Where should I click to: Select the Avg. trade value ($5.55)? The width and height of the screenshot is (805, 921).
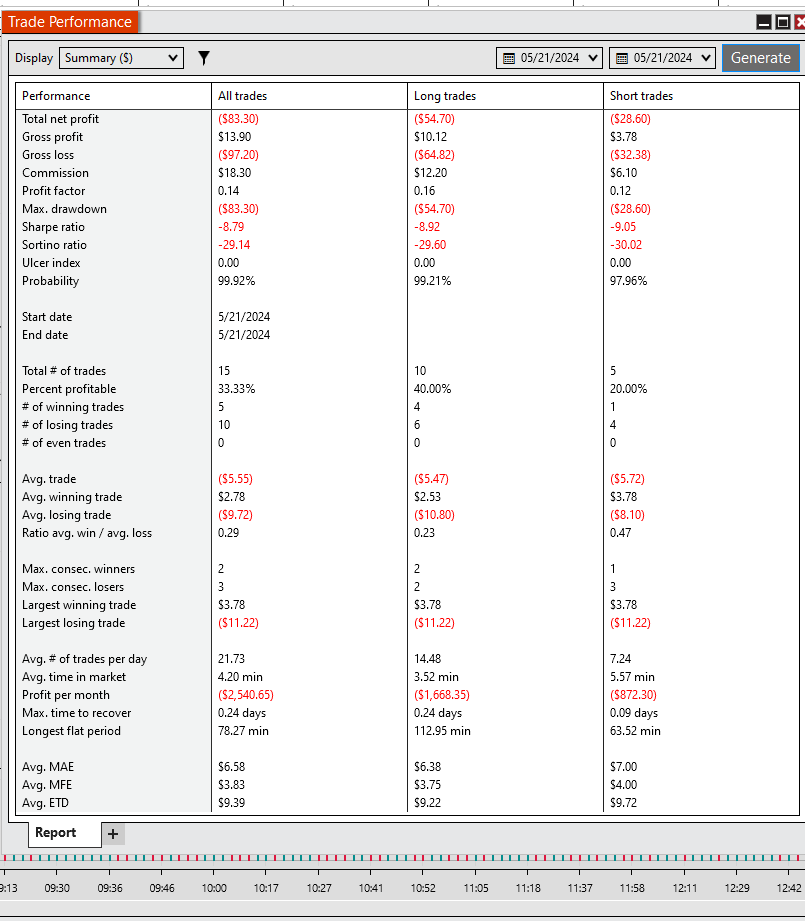[235, 479]
